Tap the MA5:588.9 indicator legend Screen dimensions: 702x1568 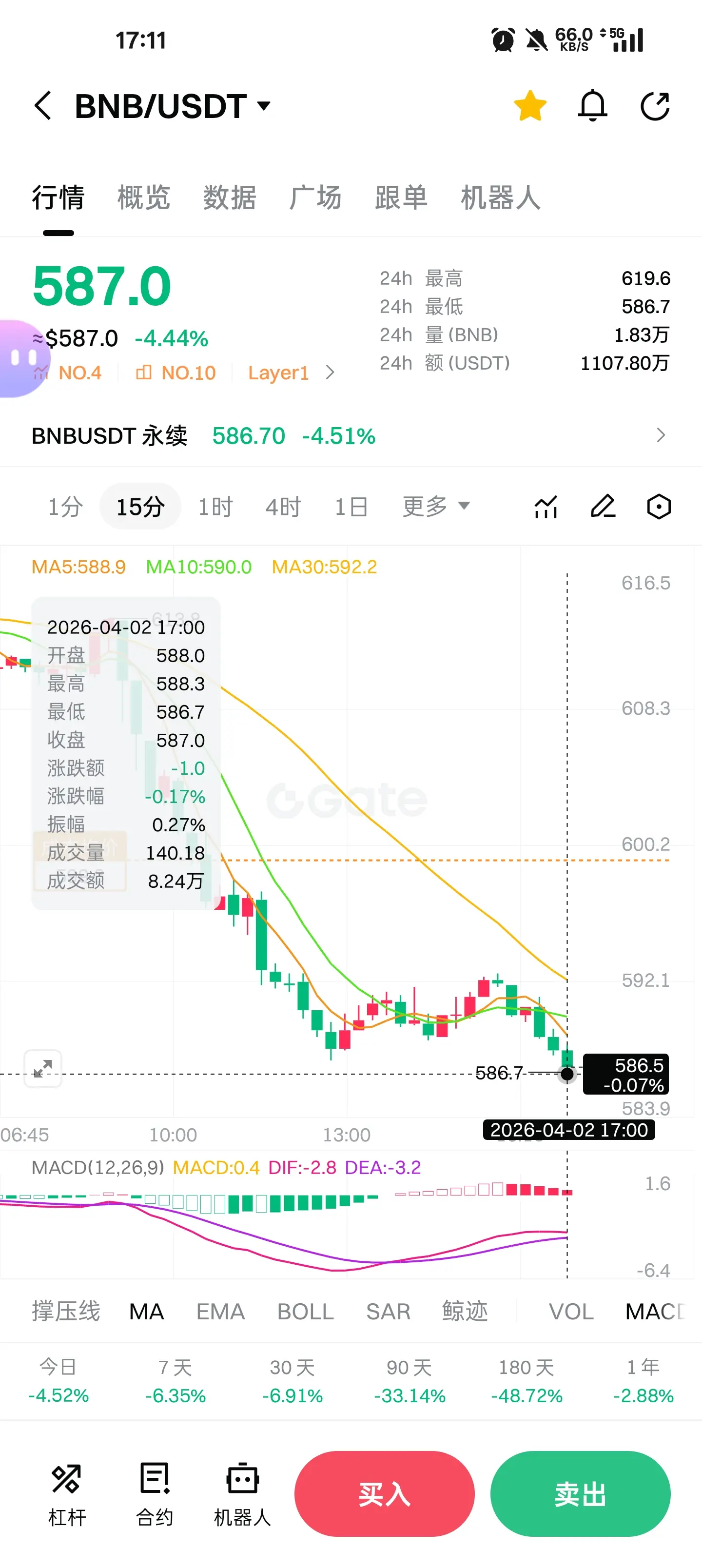point(78,567)
